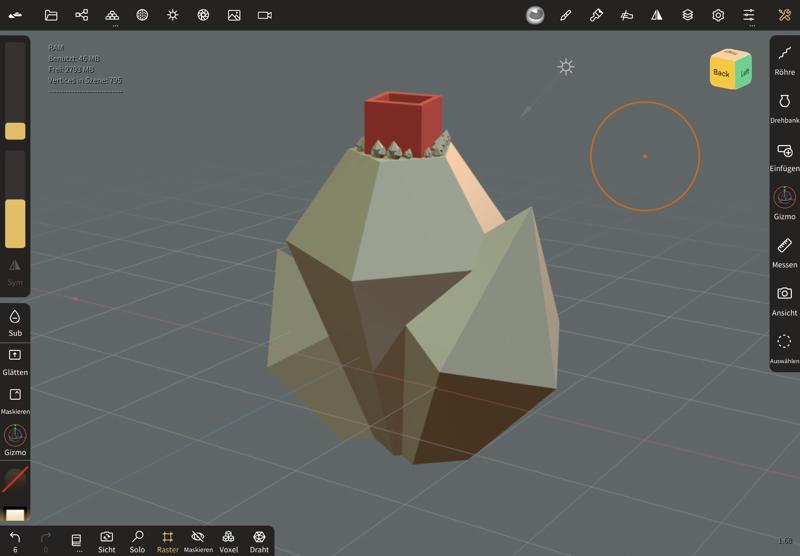Open the matcap Material sphere menu

[x=535, y=15]
